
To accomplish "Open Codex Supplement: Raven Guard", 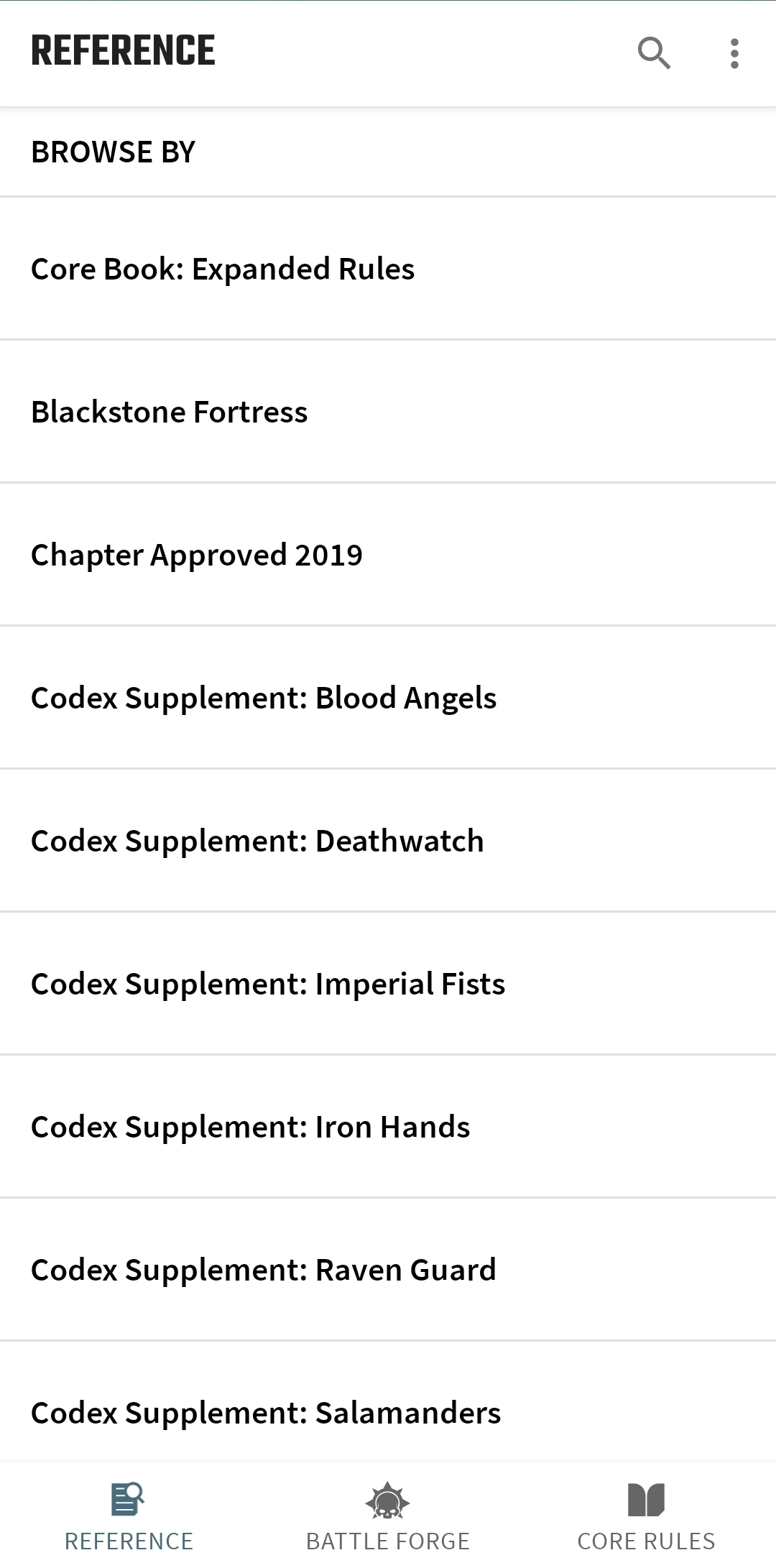I will pyautogui.click(x=388, y=1270).
